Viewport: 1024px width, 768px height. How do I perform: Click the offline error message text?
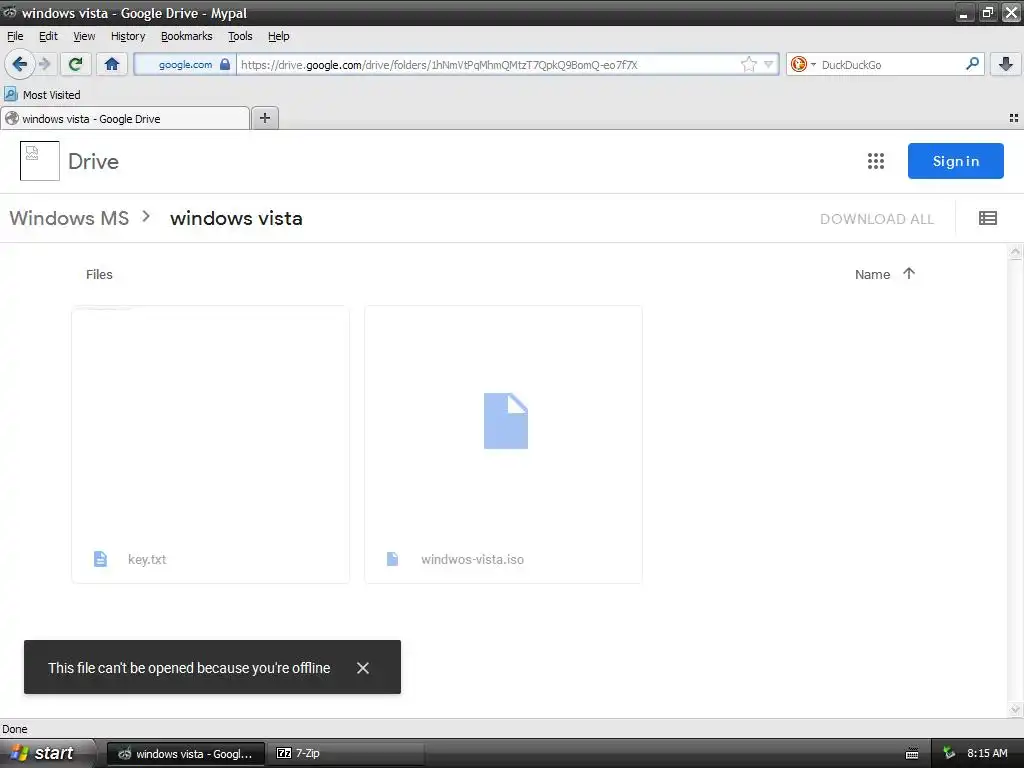(189, 667)
